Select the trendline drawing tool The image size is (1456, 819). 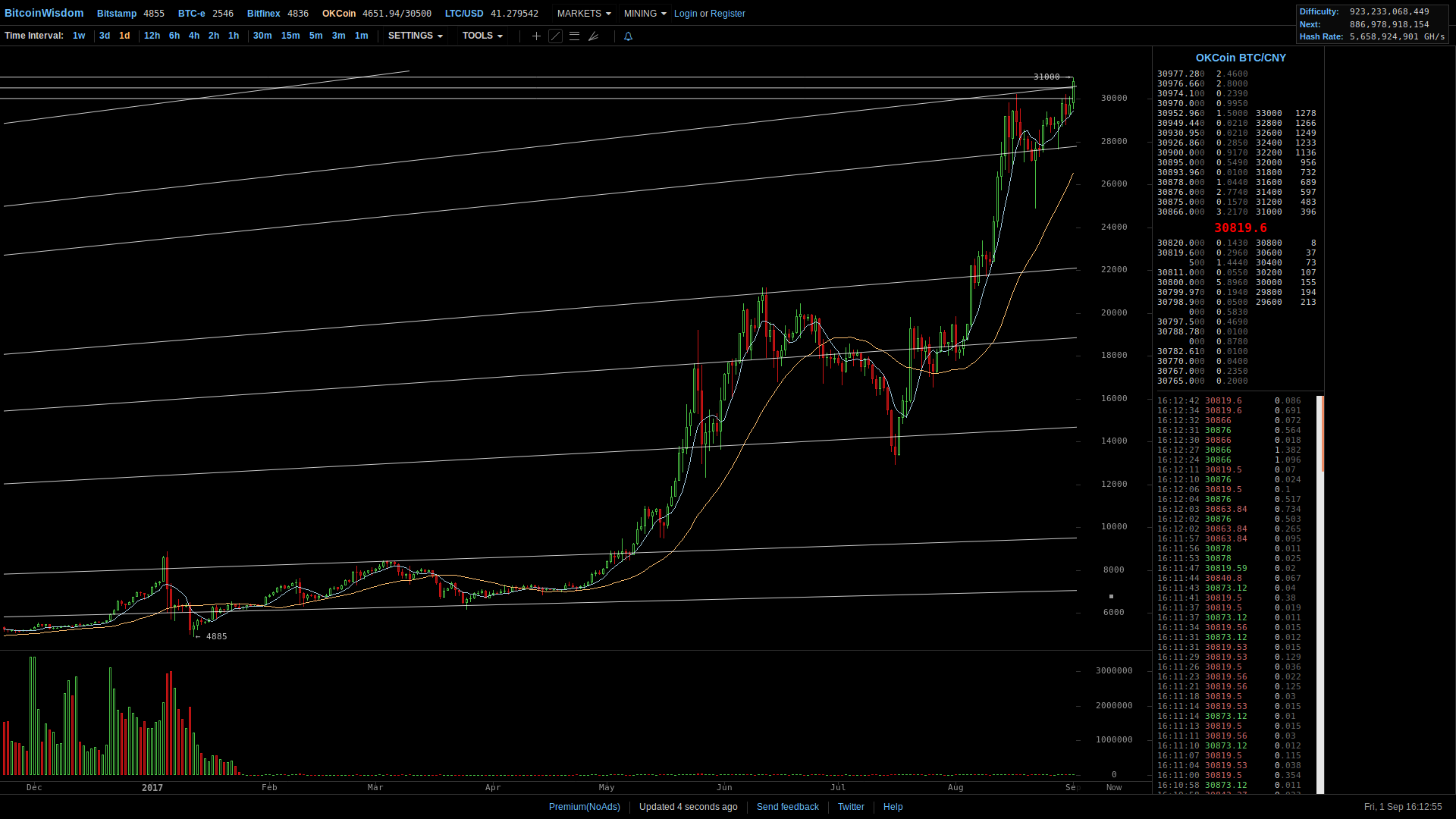click(556, 36)
